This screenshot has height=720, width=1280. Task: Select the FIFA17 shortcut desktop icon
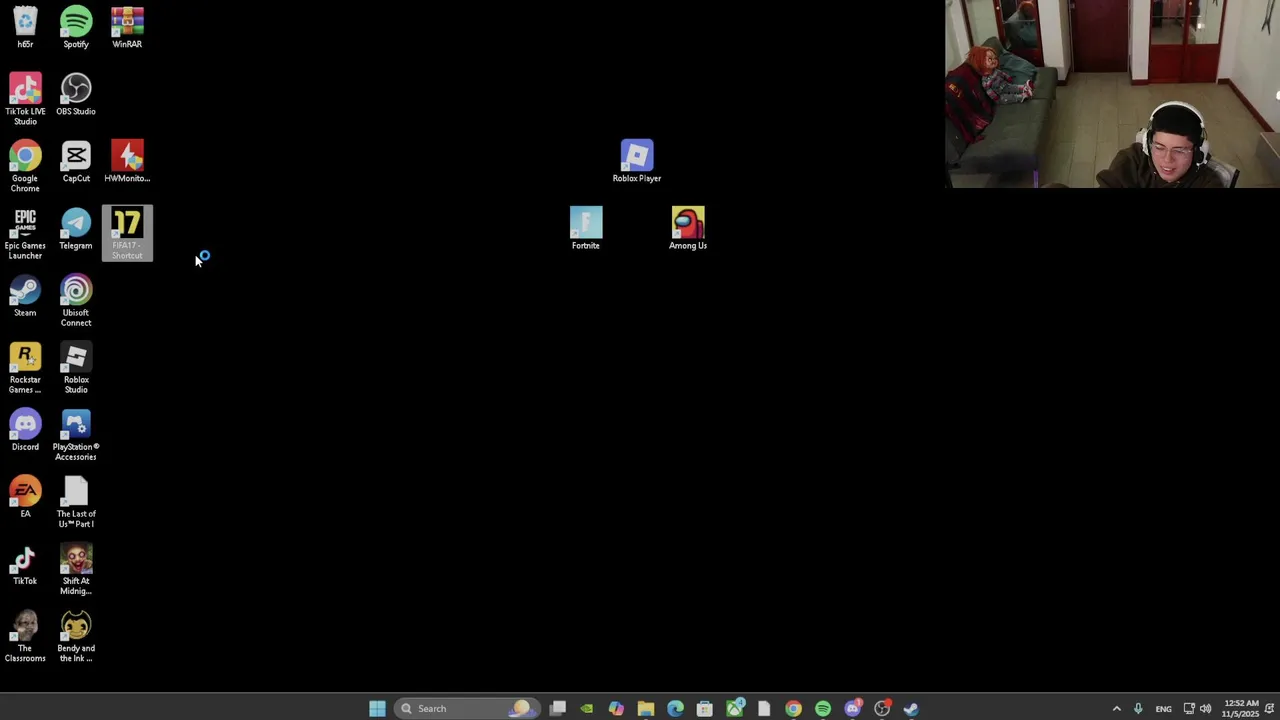coord(127,233)
